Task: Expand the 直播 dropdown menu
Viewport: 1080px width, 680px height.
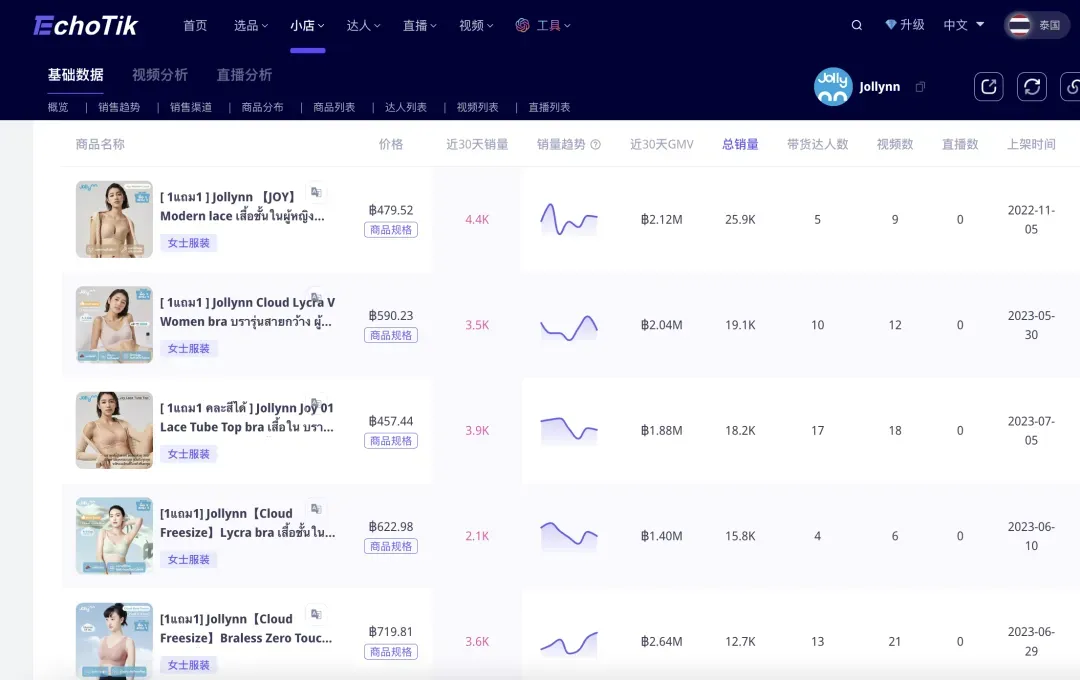Action: 419,25
